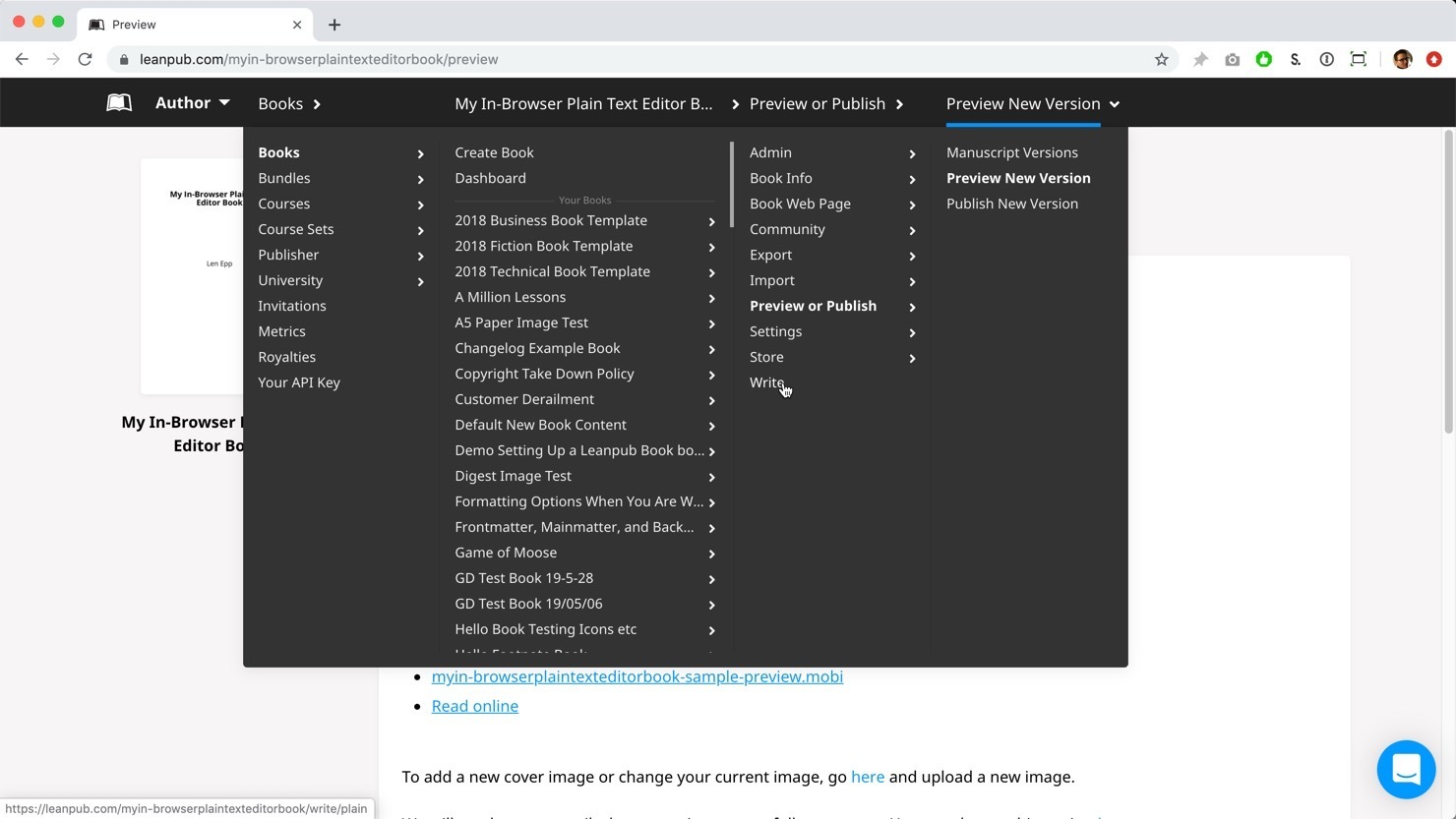Choose Publish New Version
The image size is (1456, 819).
coord(1011,204)
